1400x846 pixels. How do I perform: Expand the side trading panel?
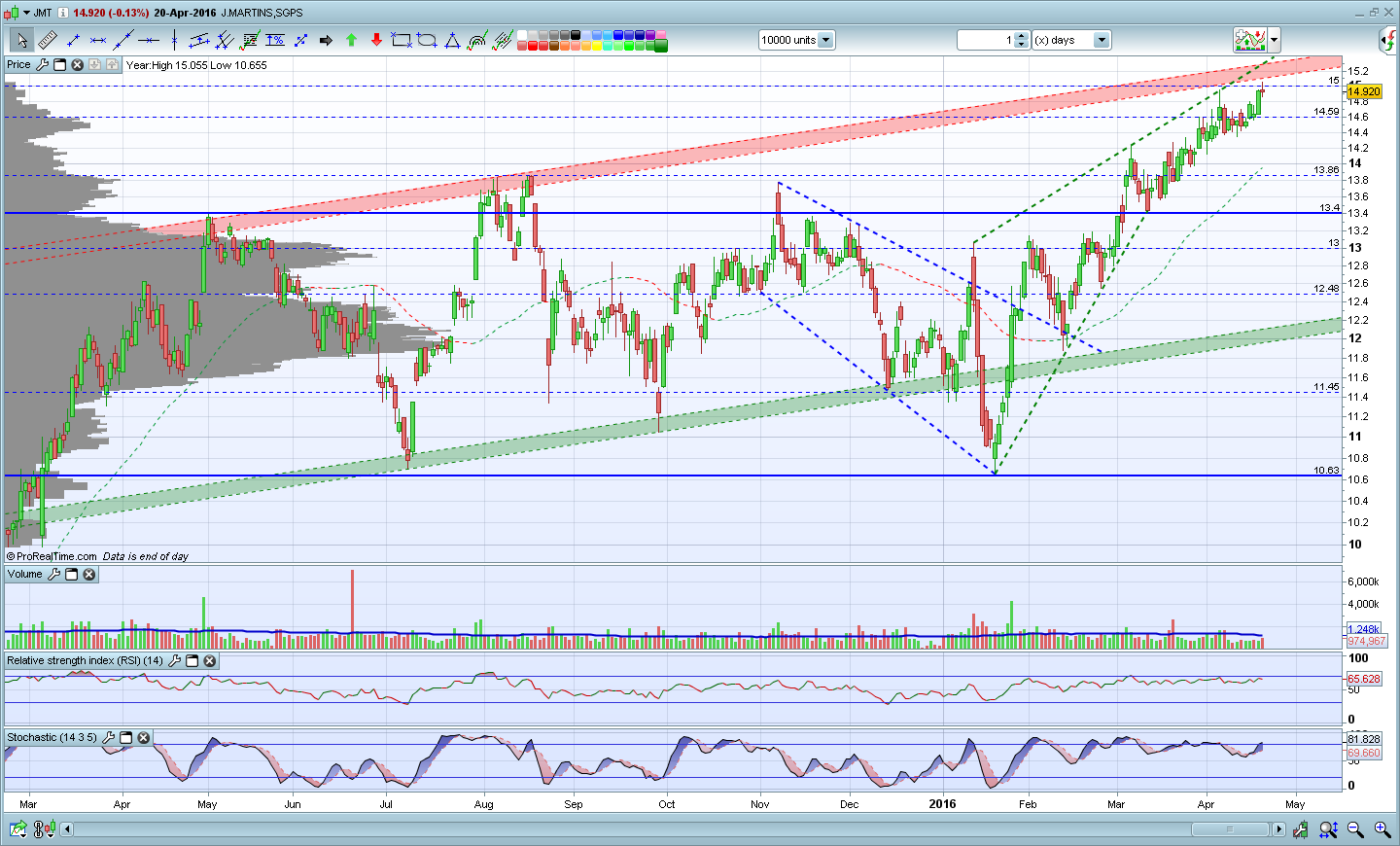[x=1389, y=40]
